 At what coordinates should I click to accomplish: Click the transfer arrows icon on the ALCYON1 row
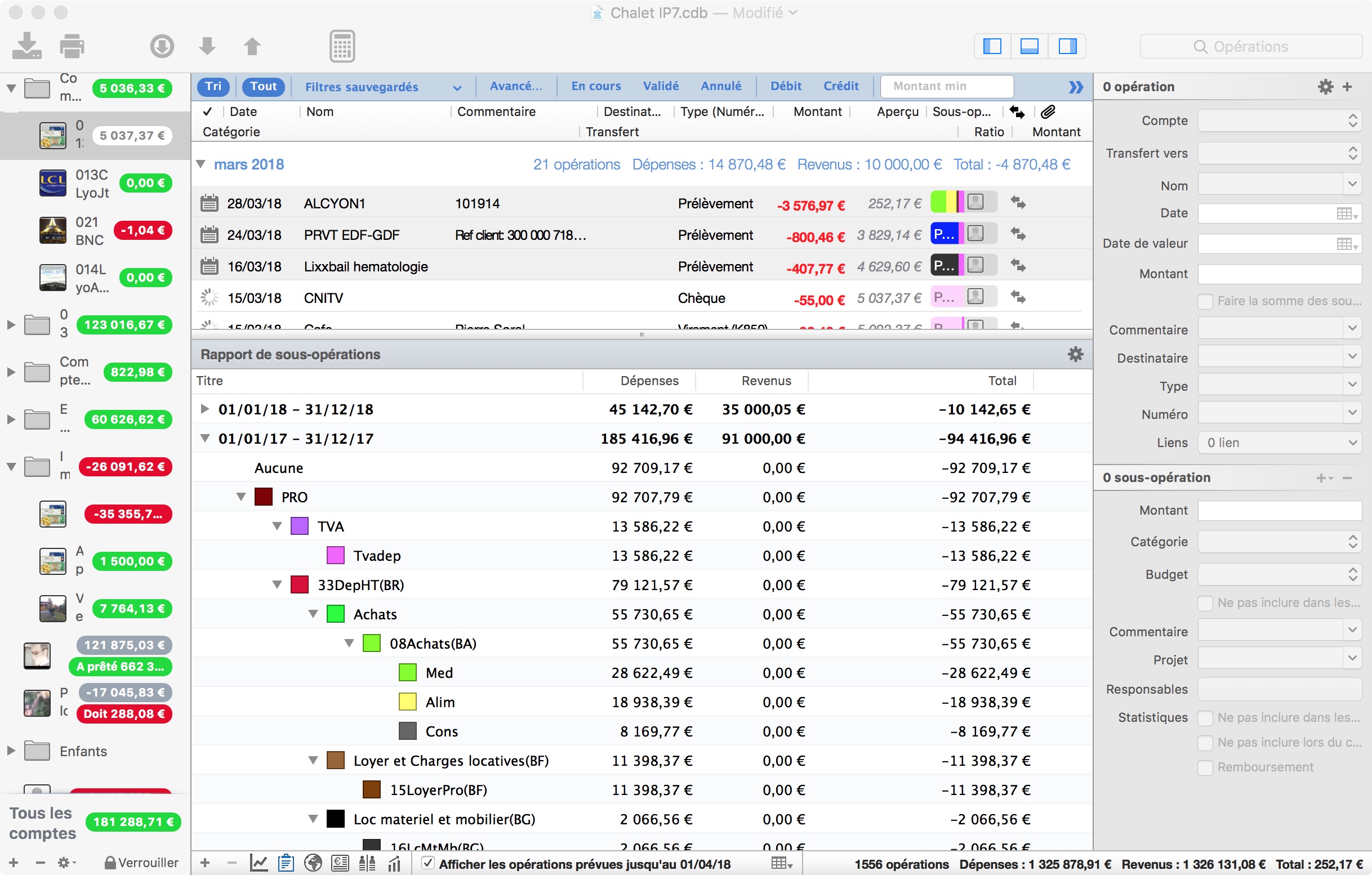tap(1018, 203)
